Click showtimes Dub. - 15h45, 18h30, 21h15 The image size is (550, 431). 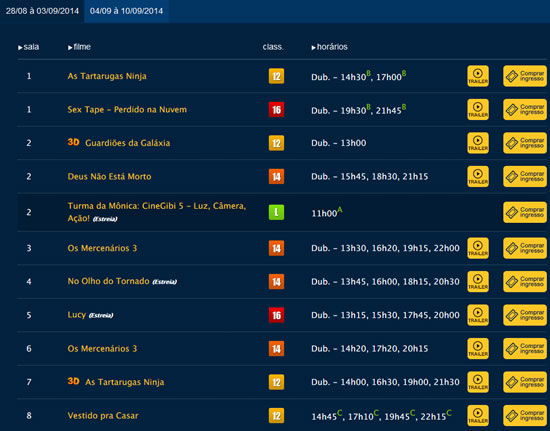[369, 176]
